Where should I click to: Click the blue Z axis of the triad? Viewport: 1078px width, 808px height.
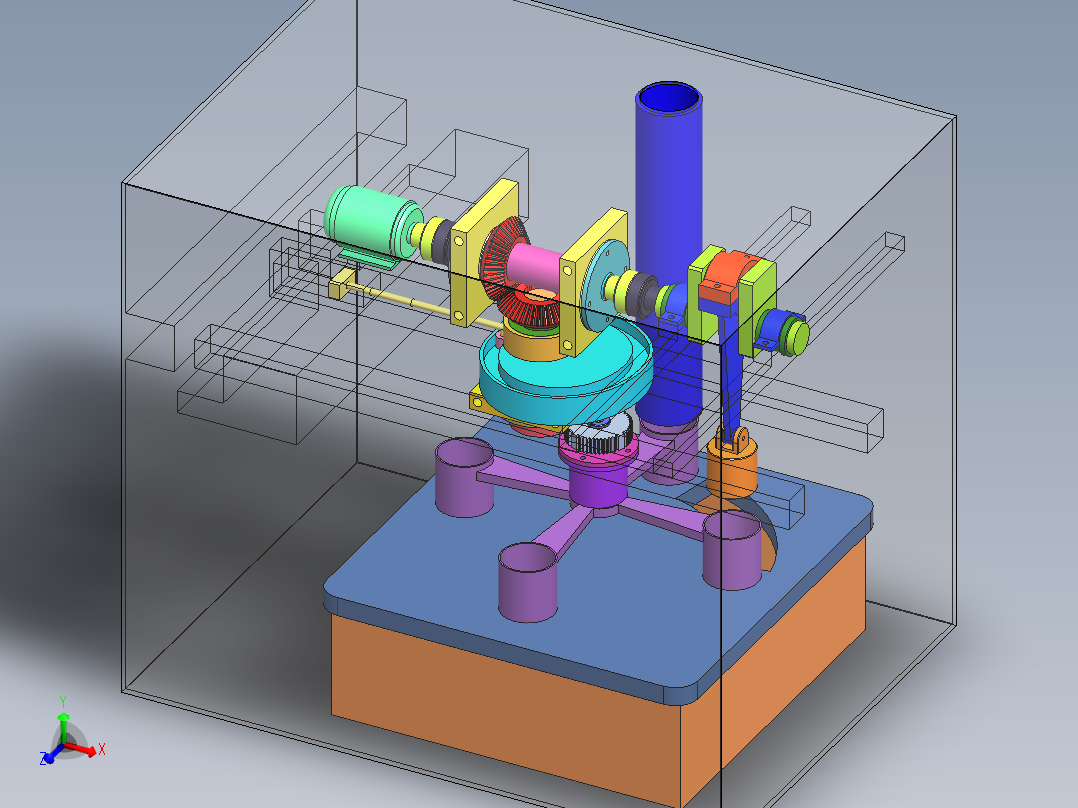click(x=51, y=755)
